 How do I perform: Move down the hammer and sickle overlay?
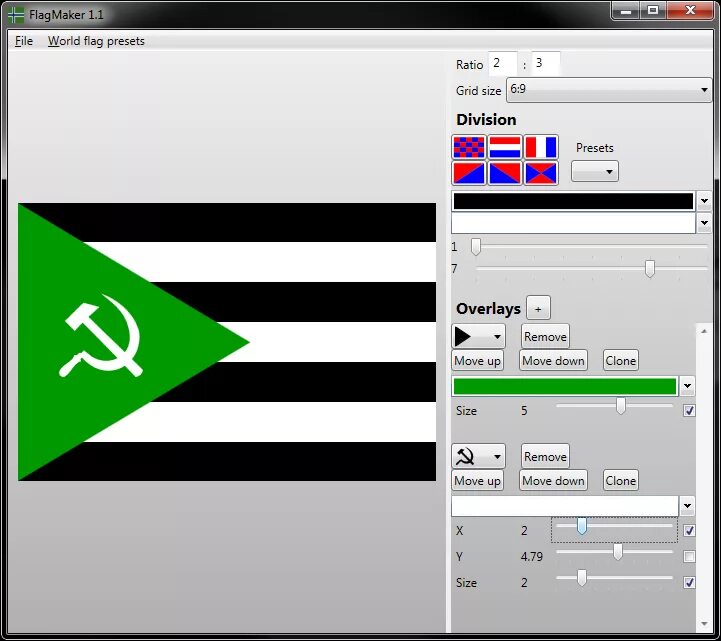(x=553, y=481)
